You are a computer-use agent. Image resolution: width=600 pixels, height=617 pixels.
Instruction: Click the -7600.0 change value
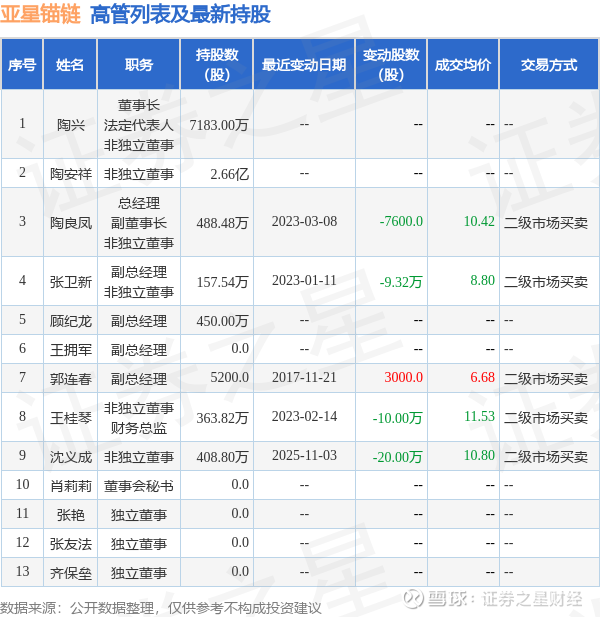click(401, 221)
